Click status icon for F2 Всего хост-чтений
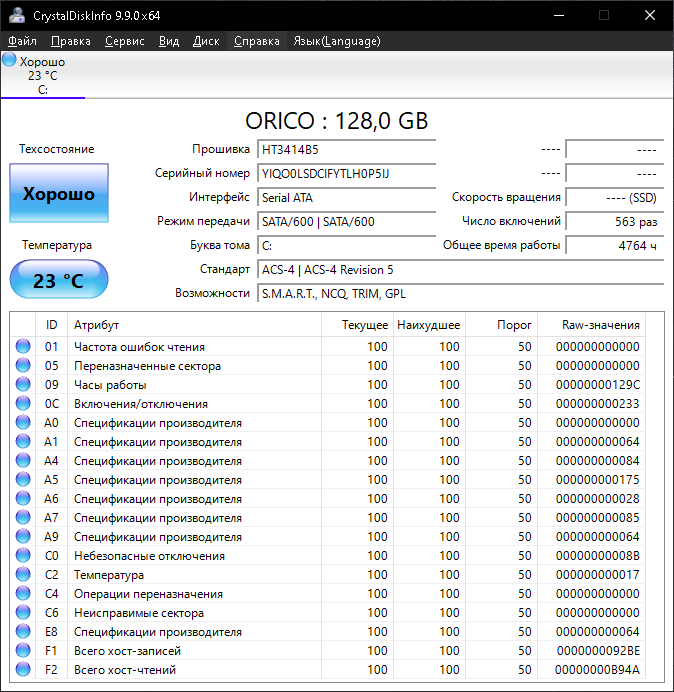The image size is (674, 692). (x=23, y=669)
